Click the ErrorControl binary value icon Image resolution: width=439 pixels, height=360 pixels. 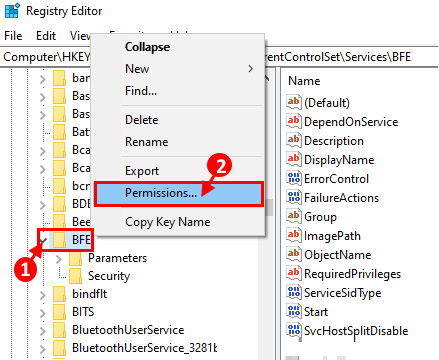coord(294,178)
